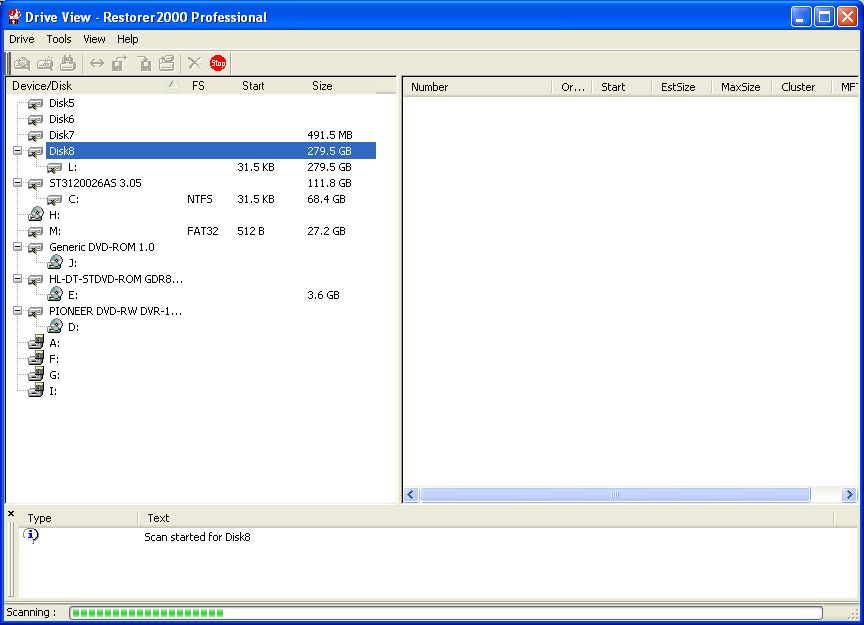The height and width of the screenshot is (625, 864).
Task: Collapse the Disk8 tree node
Action: (x=18, y=150)
